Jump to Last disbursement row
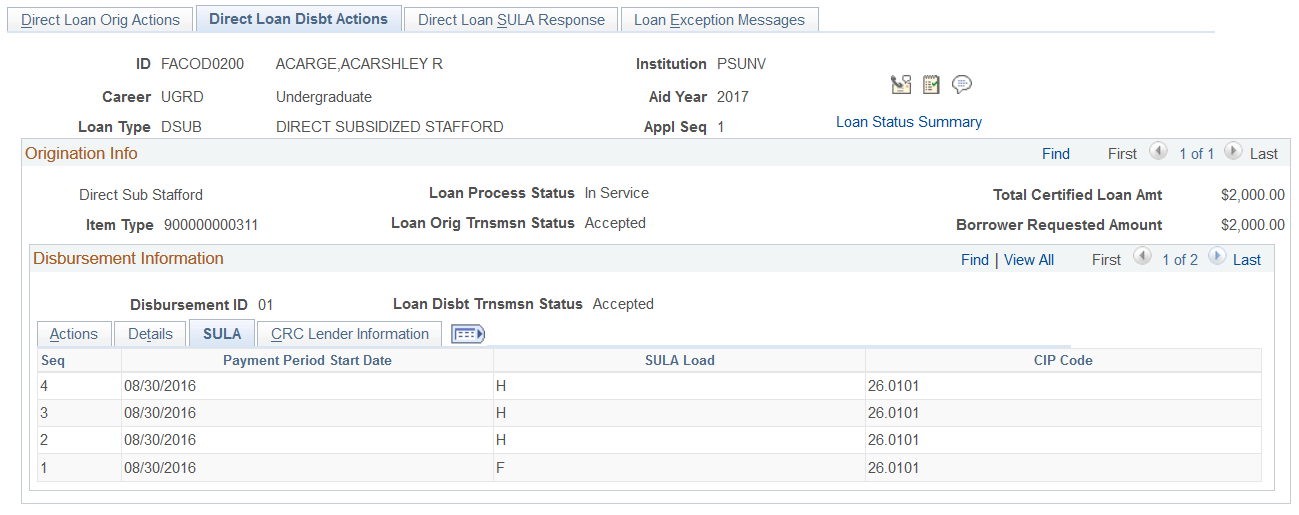1299x515 pixels. click(1246, 260)
